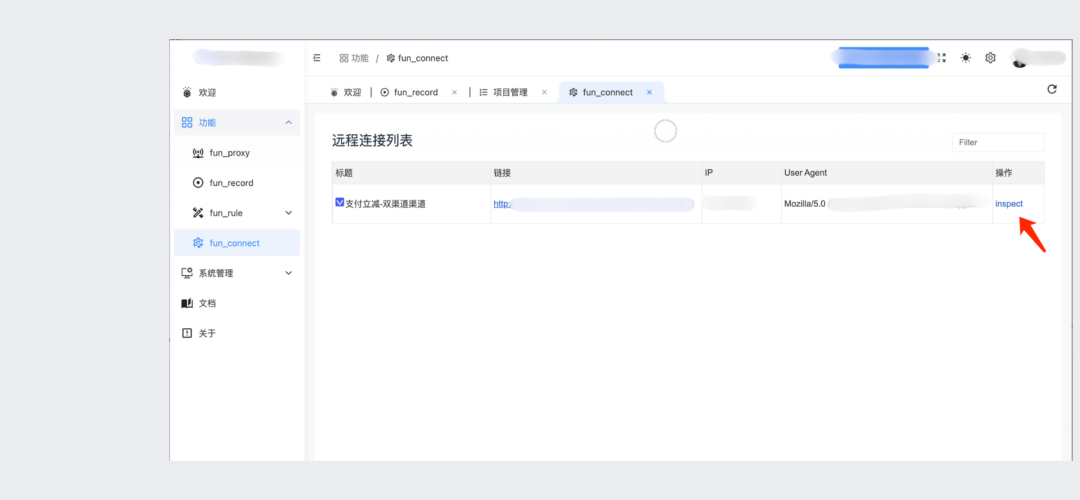The image size is (1080, 500).
Task: Switch to the 项目管理 tab
Action: tap(509, 92)
